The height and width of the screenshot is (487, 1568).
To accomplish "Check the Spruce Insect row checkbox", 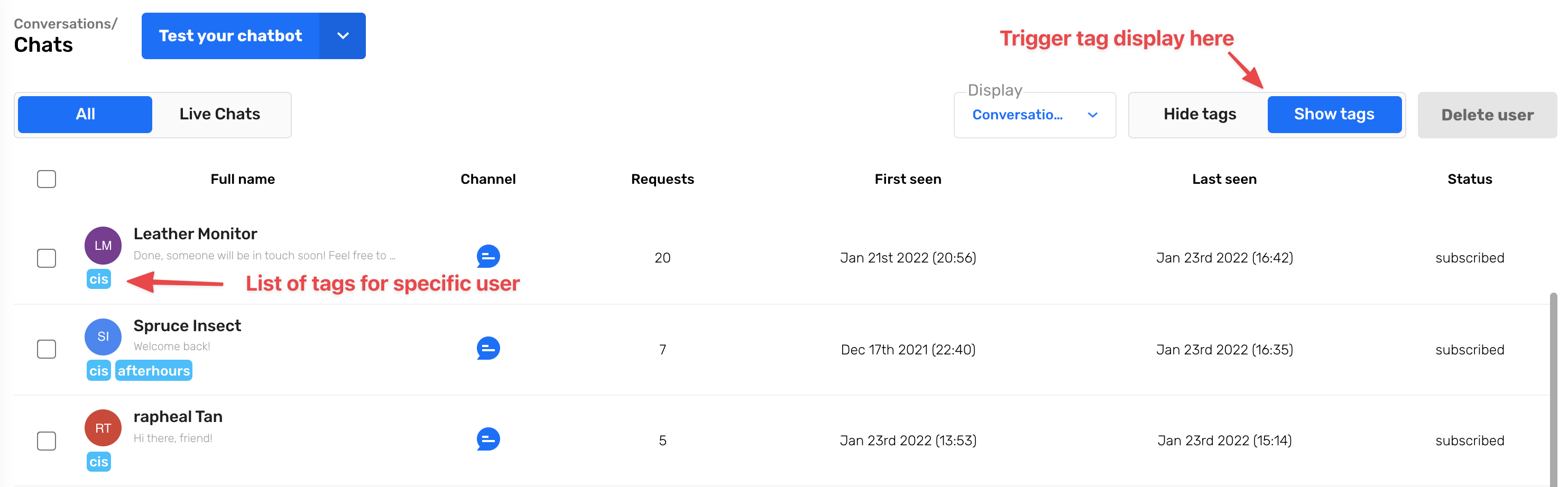I will 47,349.
